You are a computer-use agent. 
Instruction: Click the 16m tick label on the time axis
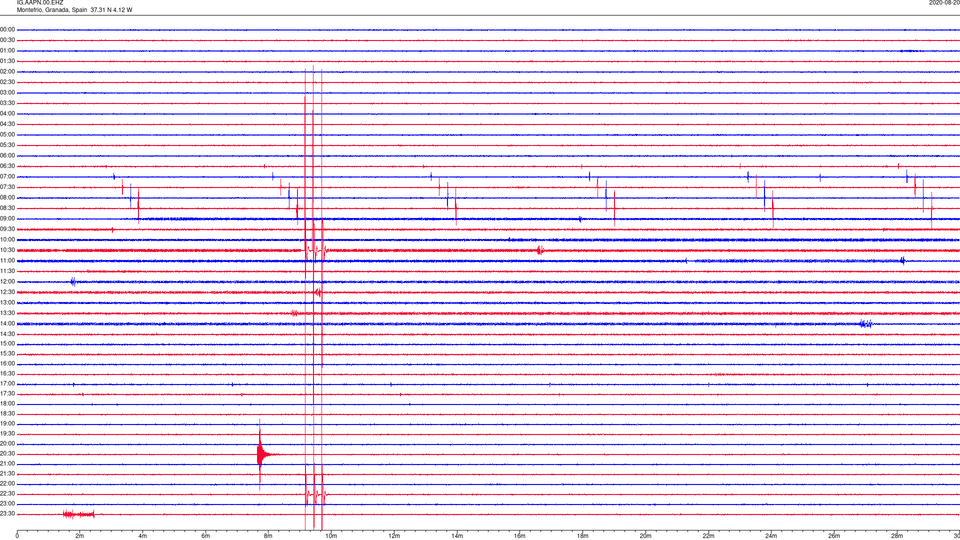(x=520, y=536)
